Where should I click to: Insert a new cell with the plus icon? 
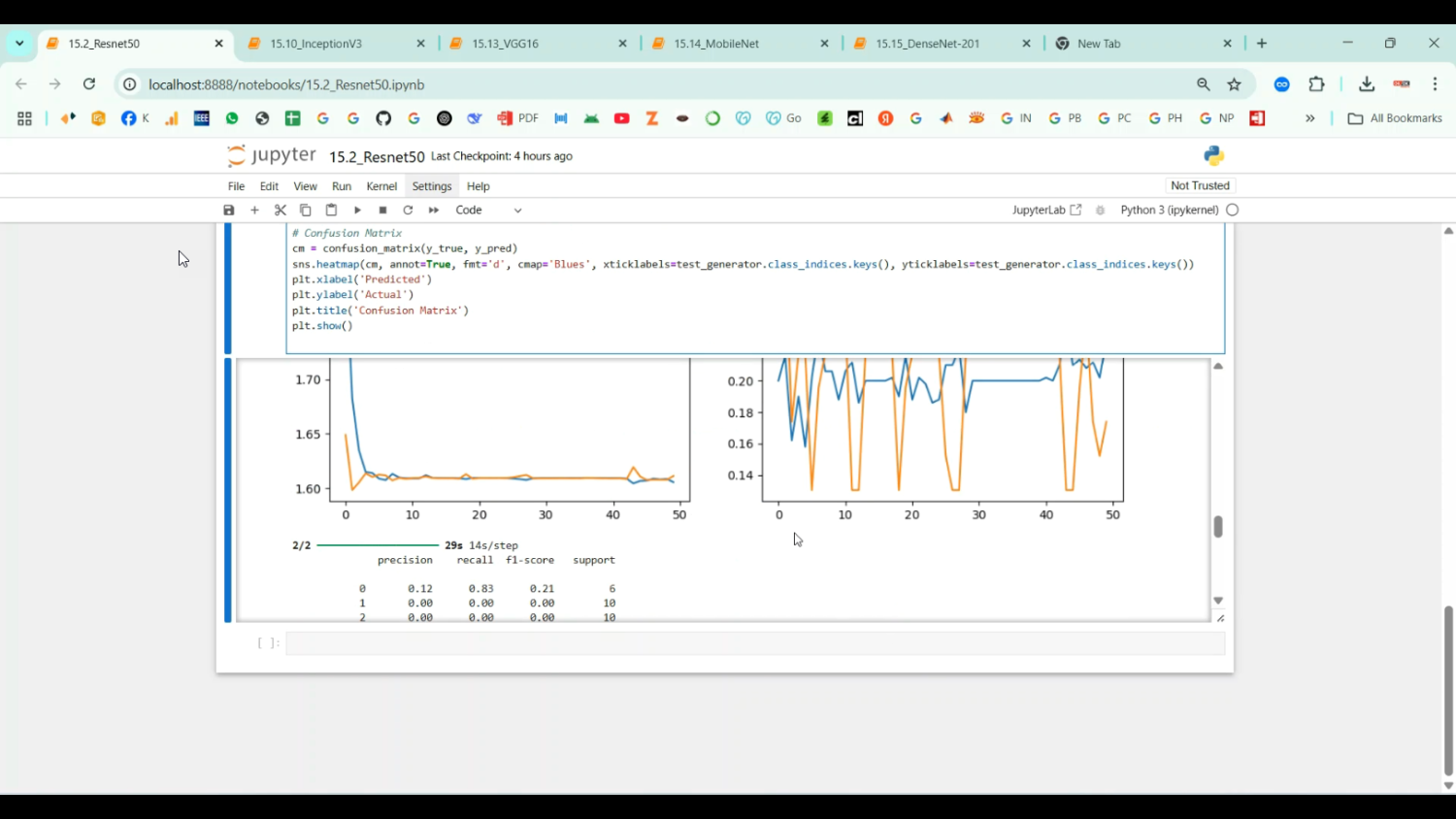pos(255,211)
